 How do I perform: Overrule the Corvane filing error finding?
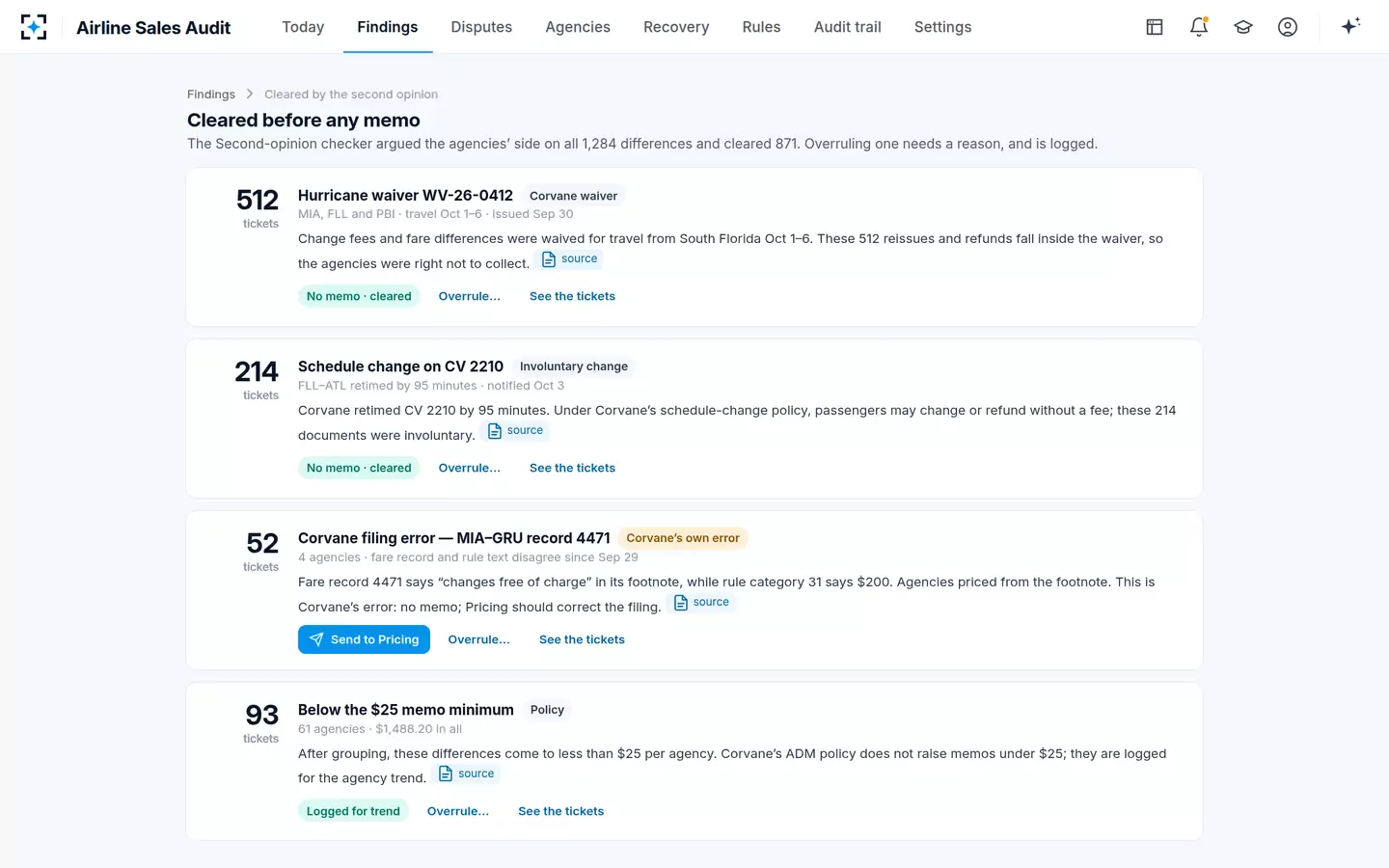479,639
